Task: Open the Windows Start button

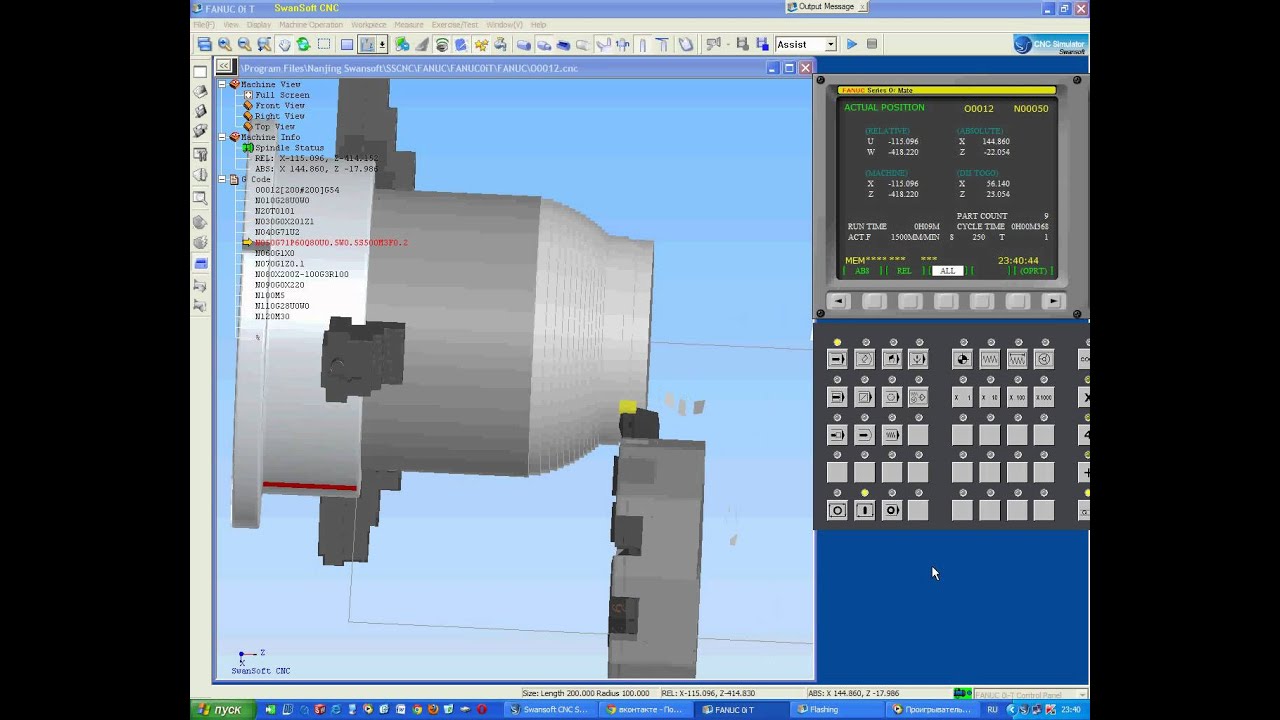Action: pyautogui.click(x=217, y=709)
